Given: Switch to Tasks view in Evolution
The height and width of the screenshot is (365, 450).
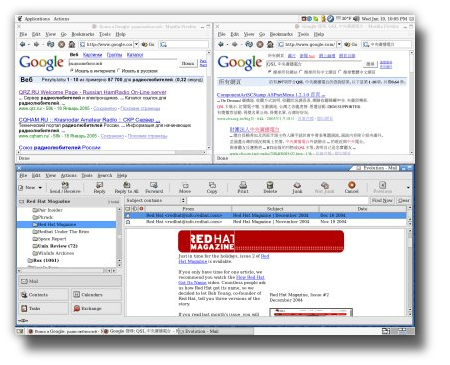Looking at the screenshot, I should pyautogui.click(x=44, y=308).
